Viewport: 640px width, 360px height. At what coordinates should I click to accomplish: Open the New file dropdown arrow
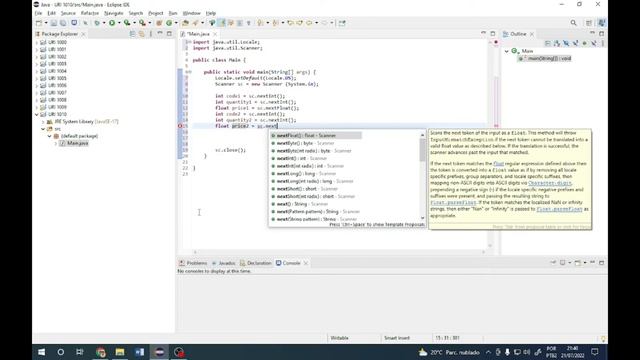(x=46, y=23)
